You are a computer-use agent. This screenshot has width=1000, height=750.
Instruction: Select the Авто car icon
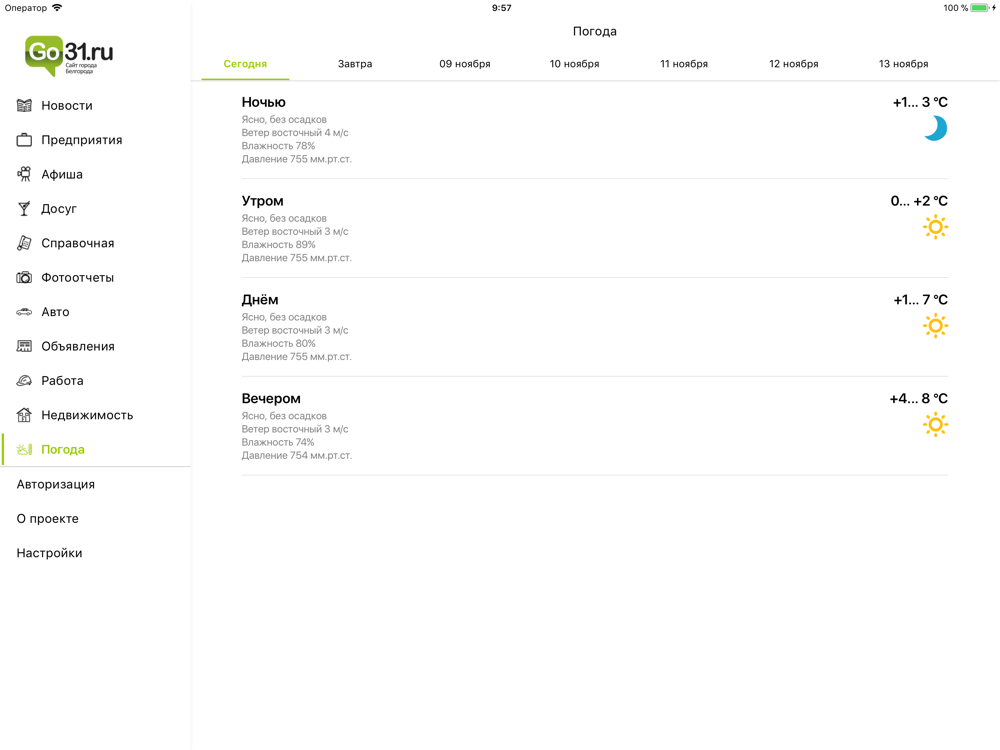24,312
